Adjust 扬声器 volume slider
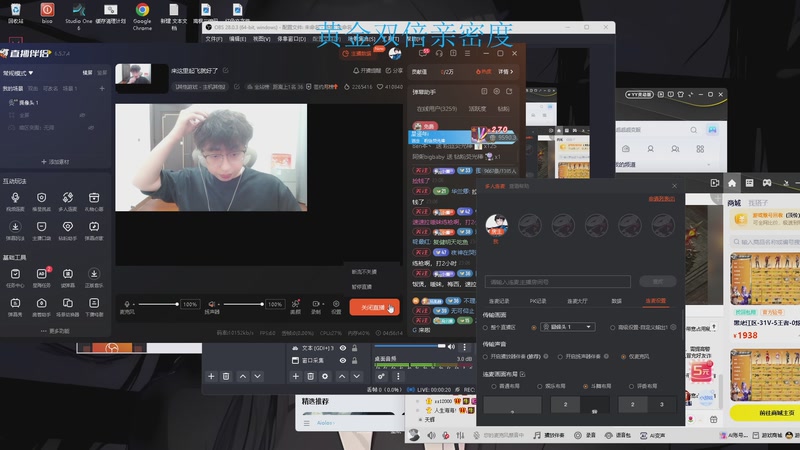This screenshot has width=800, height=450. pos(243,304)
